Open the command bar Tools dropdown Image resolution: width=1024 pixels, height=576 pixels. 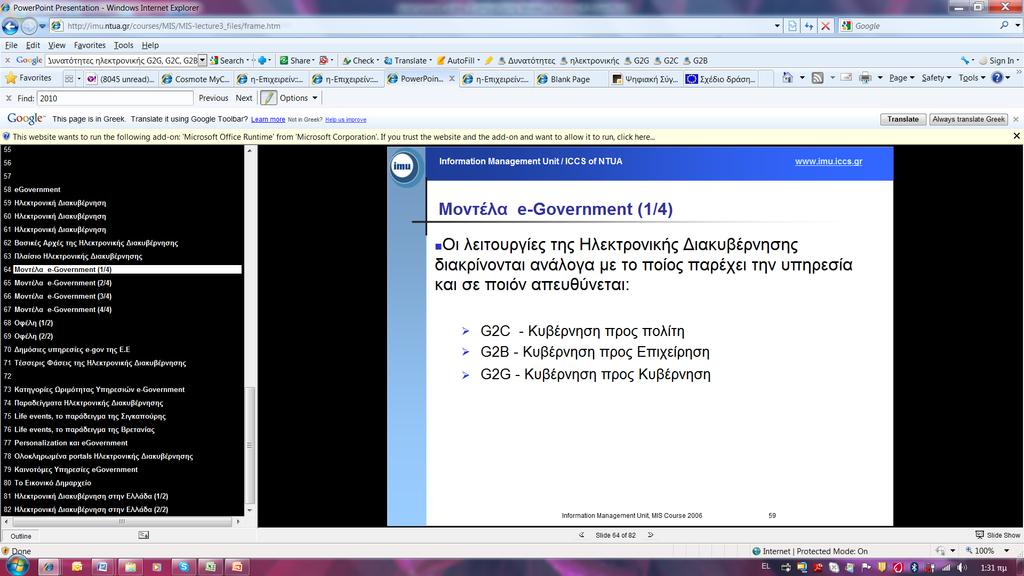[972, 78]
